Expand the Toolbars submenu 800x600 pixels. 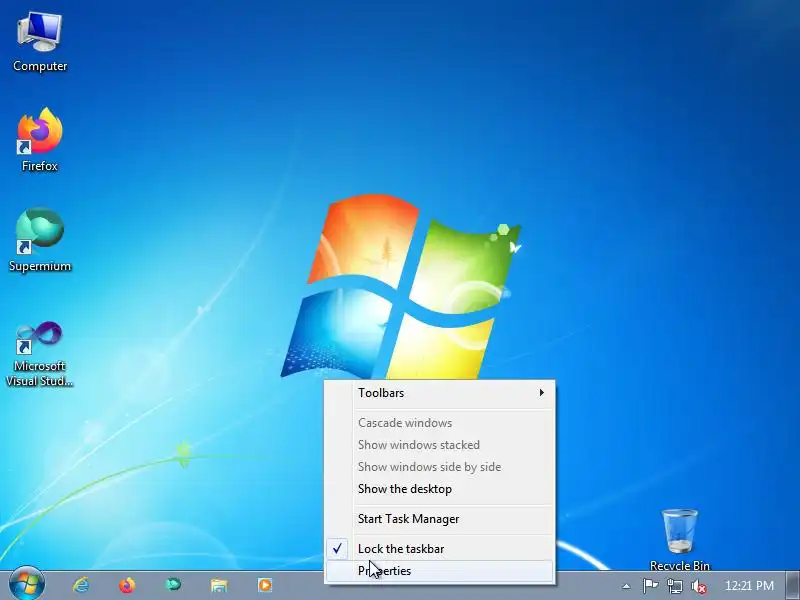pyautogui.click(x=440, y=393)
